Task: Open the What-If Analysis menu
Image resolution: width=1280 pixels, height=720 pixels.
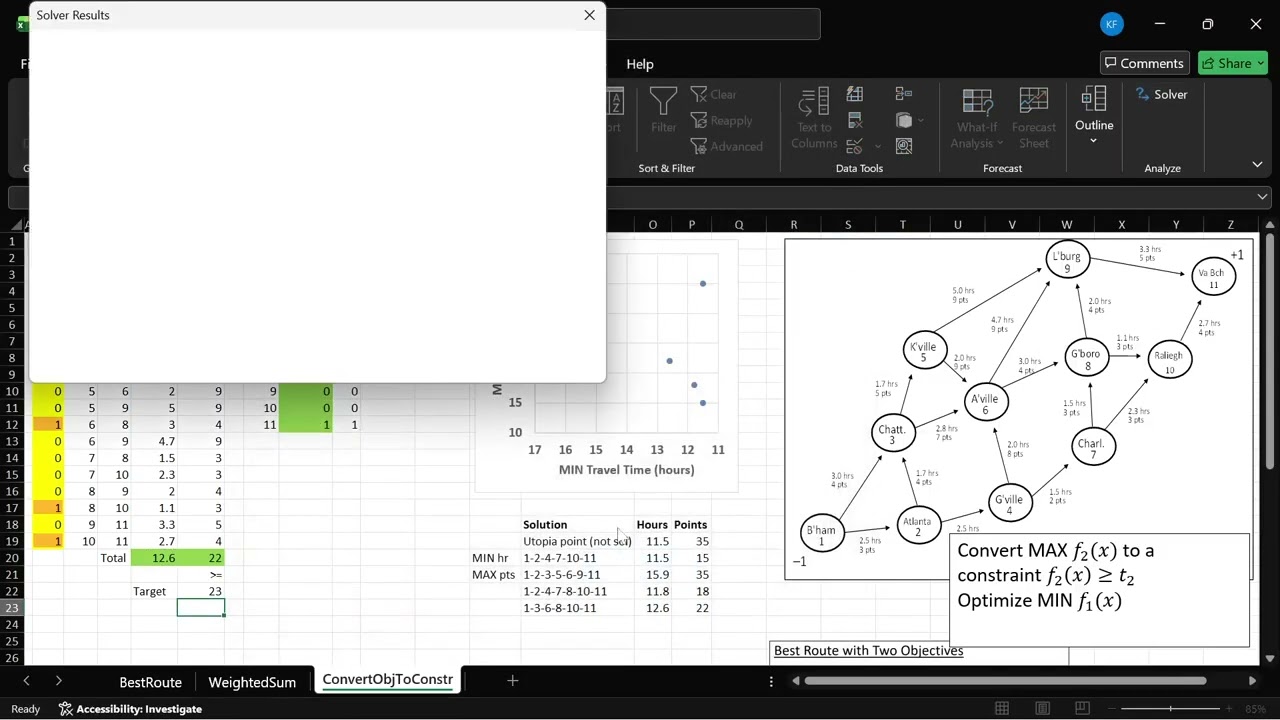Action: coord(977,118)
